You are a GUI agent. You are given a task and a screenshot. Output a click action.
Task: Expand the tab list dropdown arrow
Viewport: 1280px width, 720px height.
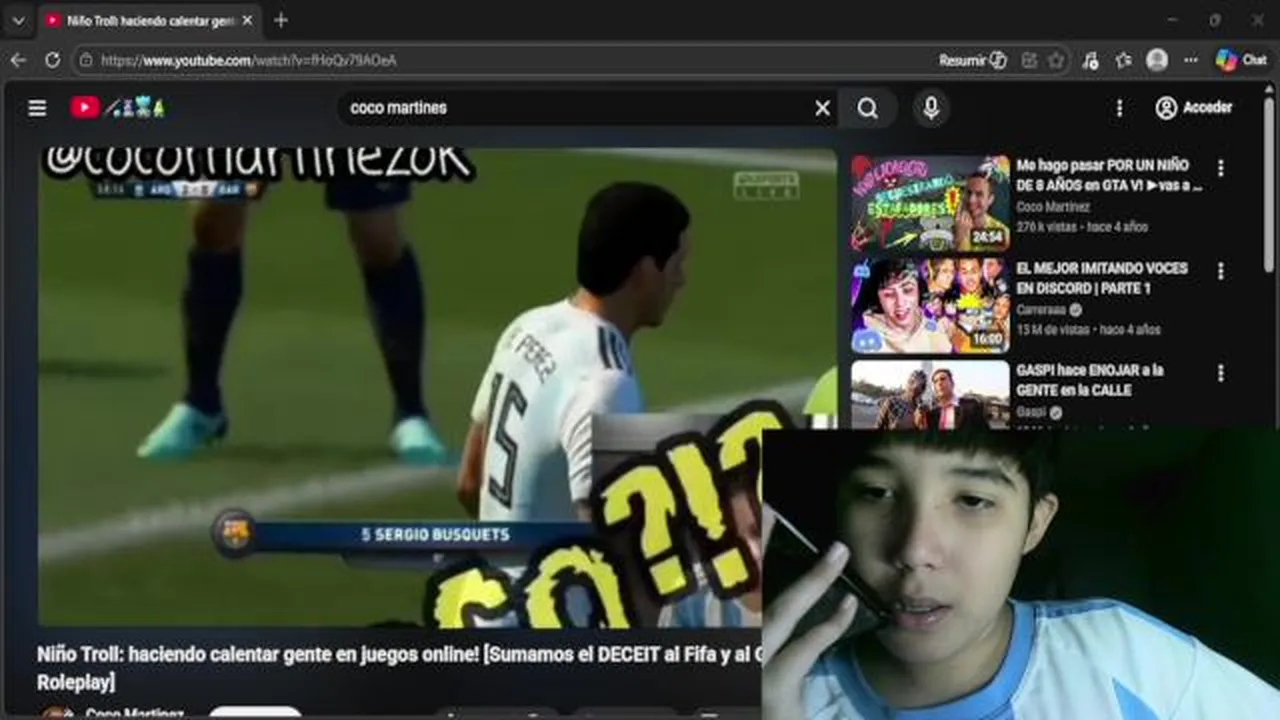[18, 20]
